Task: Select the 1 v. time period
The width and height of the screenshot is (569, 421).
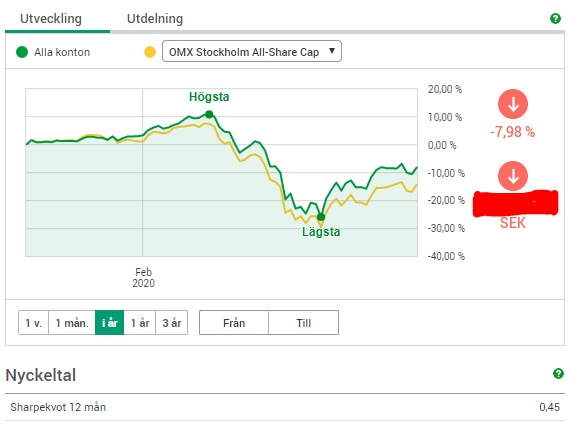Action: [33, 323]
